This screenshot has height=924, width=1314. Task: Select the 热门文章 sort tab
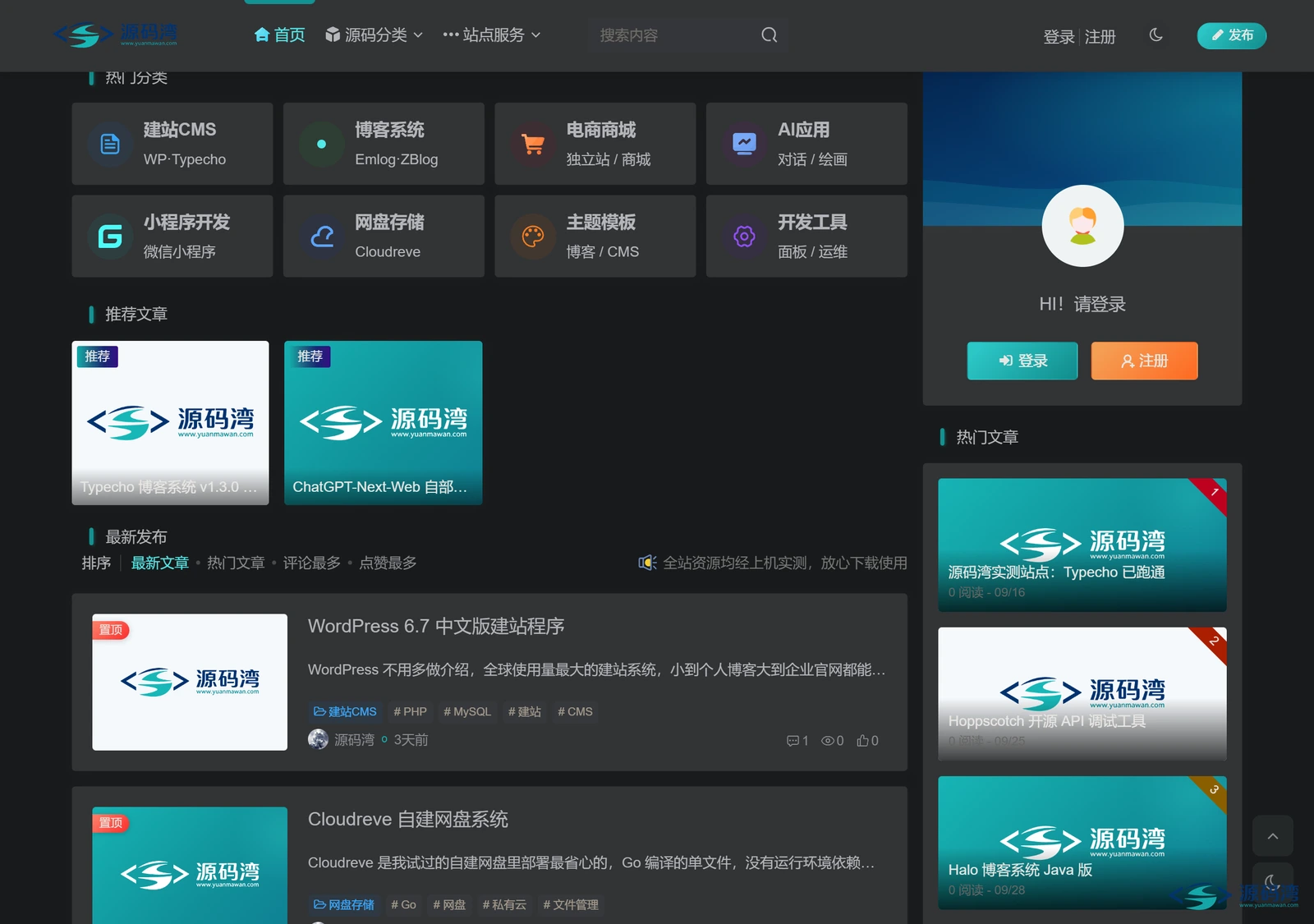[236, 563]
